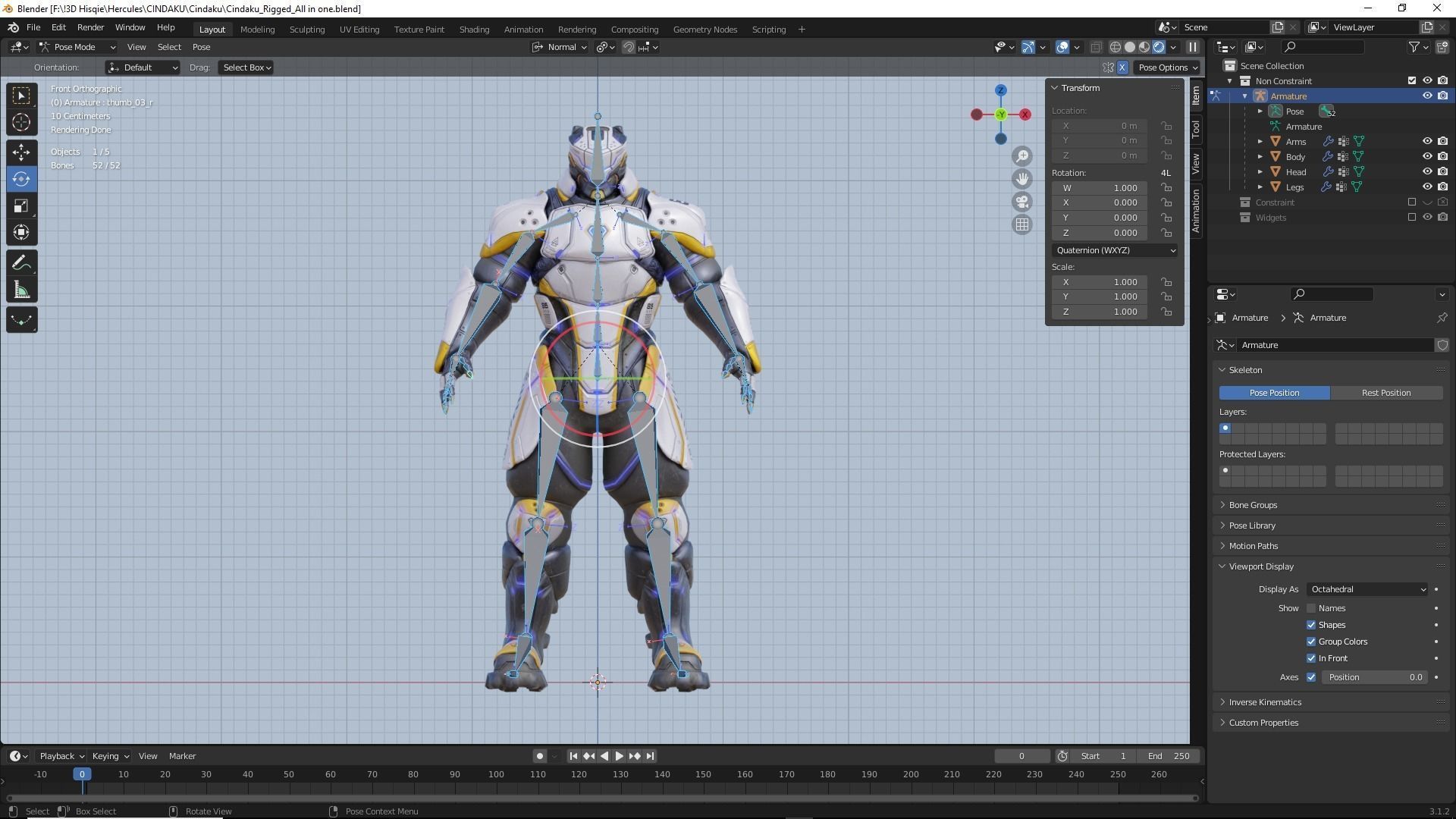1456x819 pixels.
Task: Uncheck the Group Colors checkbox
Action: [1311, 642]
